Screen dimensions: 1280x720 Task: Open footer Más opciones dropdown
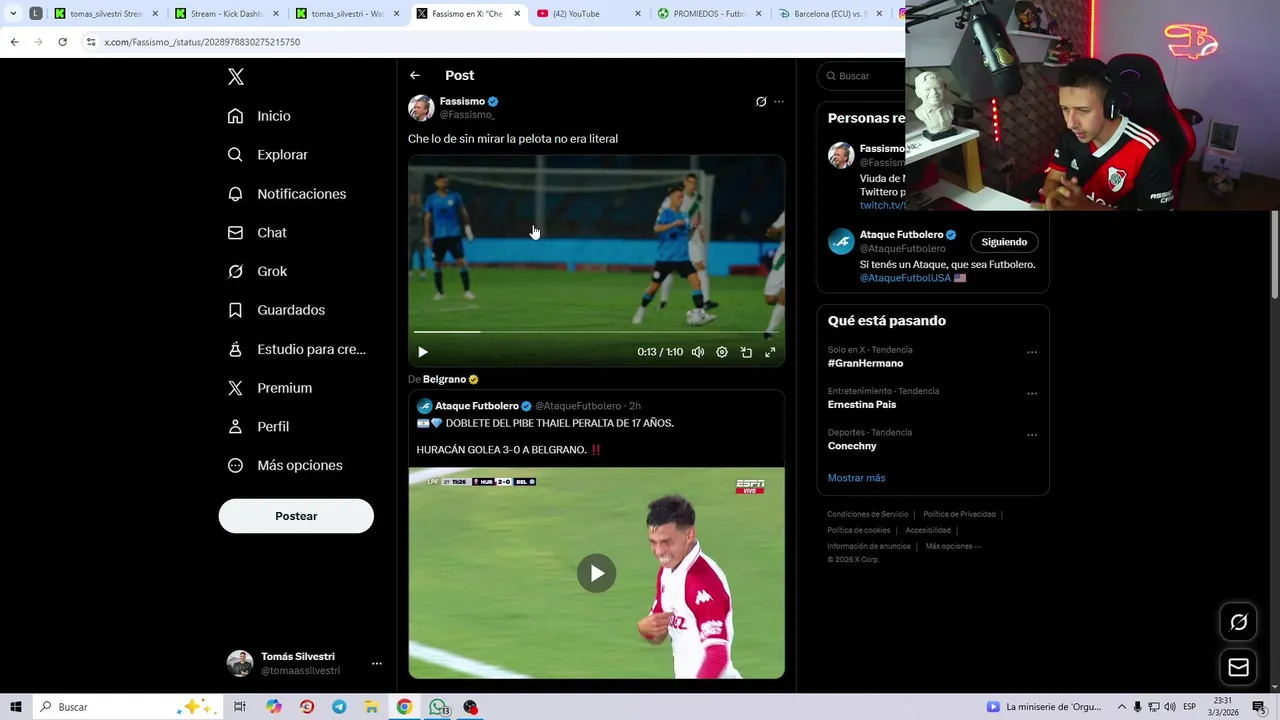(x=952, y=546)
